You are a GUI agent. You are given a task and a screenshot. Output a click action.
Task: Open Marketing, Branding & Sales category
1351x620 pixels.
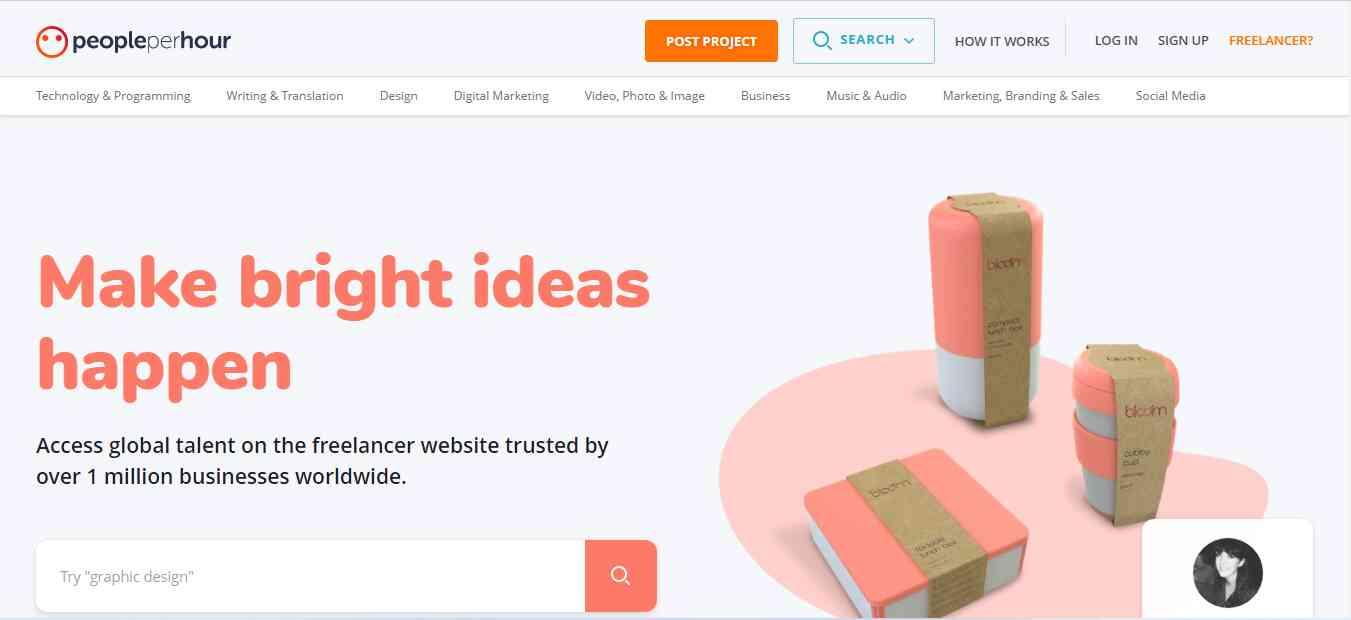(x=1021, y=96)
